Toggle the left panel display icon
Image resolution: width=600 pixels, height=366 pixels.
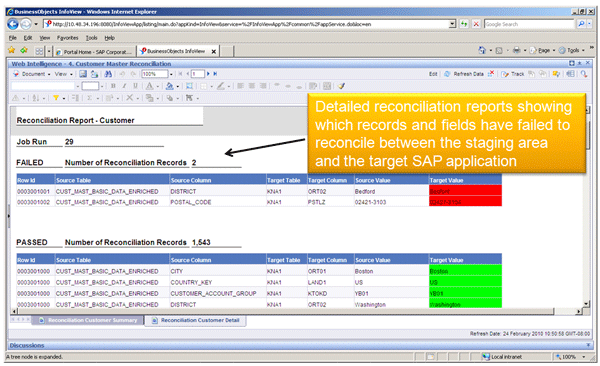click(x=570, y=74)
